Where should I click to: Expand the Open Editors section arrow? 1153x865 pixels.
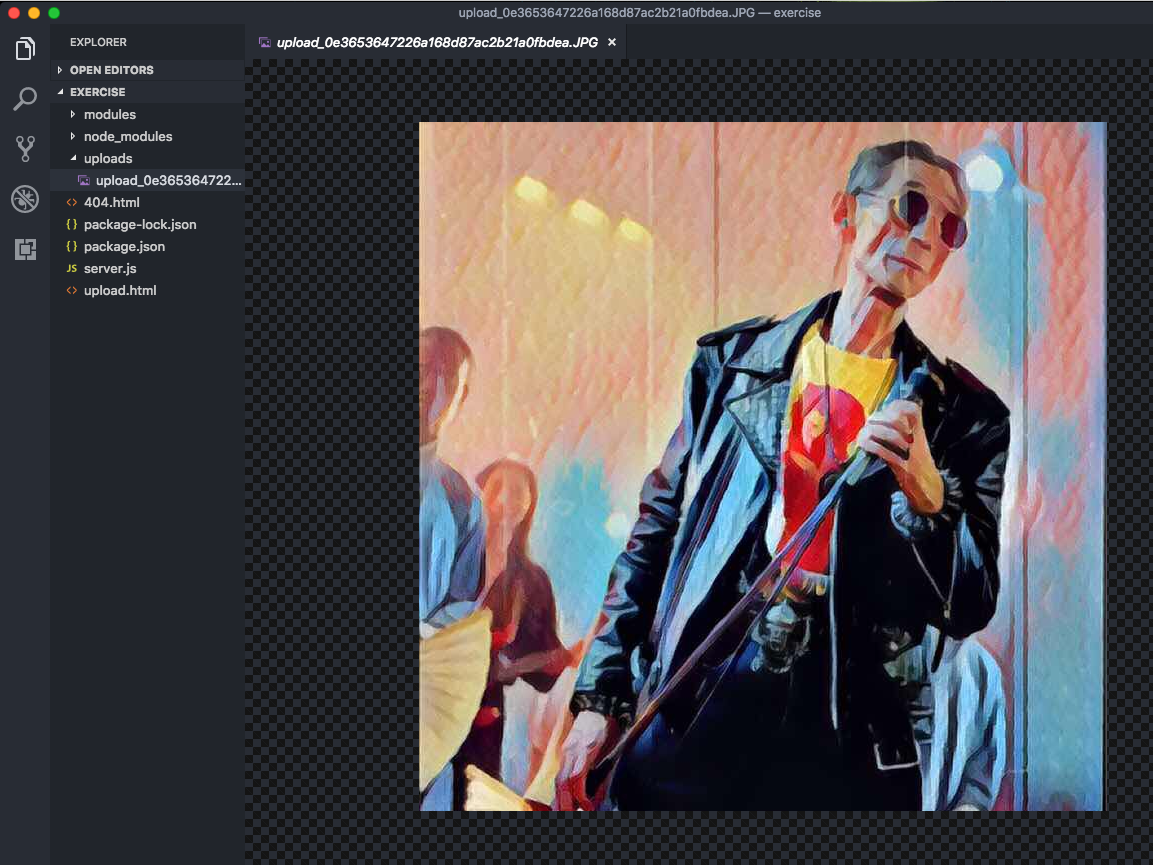click(x=60, y=70)
